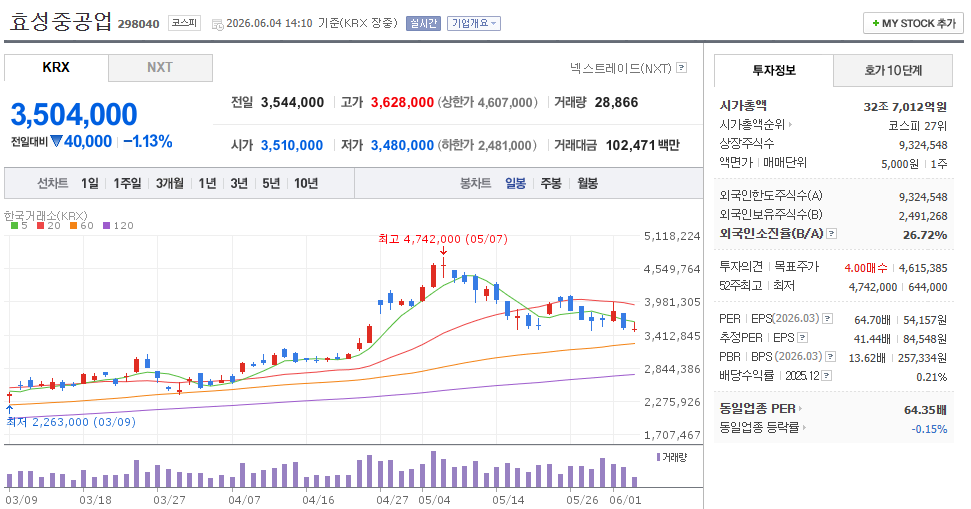Click green 5-day moving average swatch
This screenshot has height=509, width=971.
(x=14, y=226)
